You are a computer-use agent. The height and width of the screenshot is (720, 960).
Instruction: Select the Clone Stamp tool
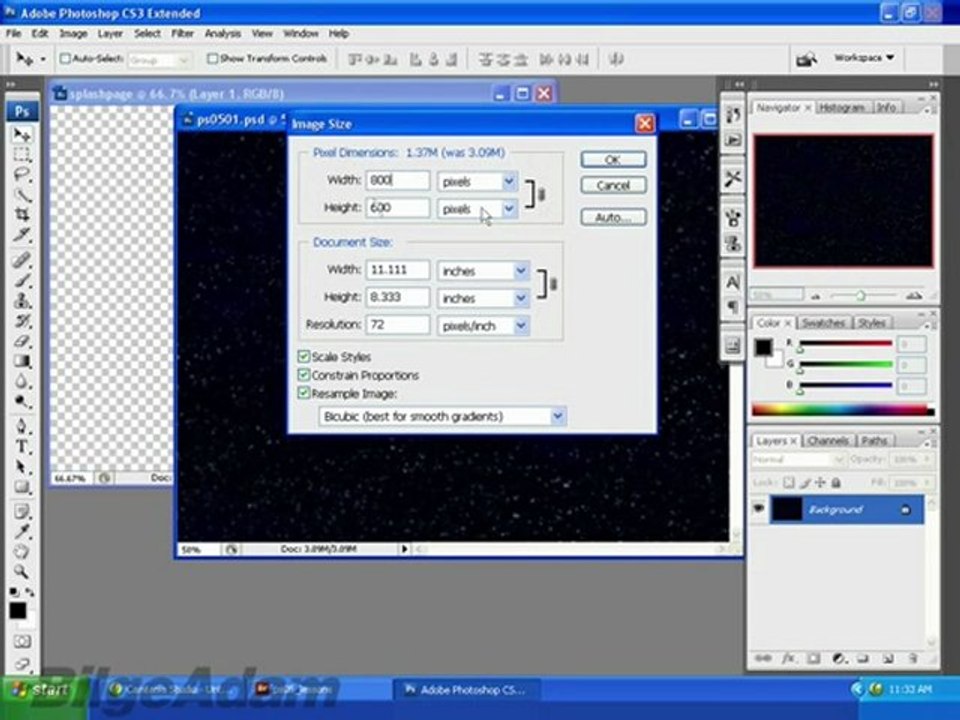pyautogui.click(x=21, y=301)
